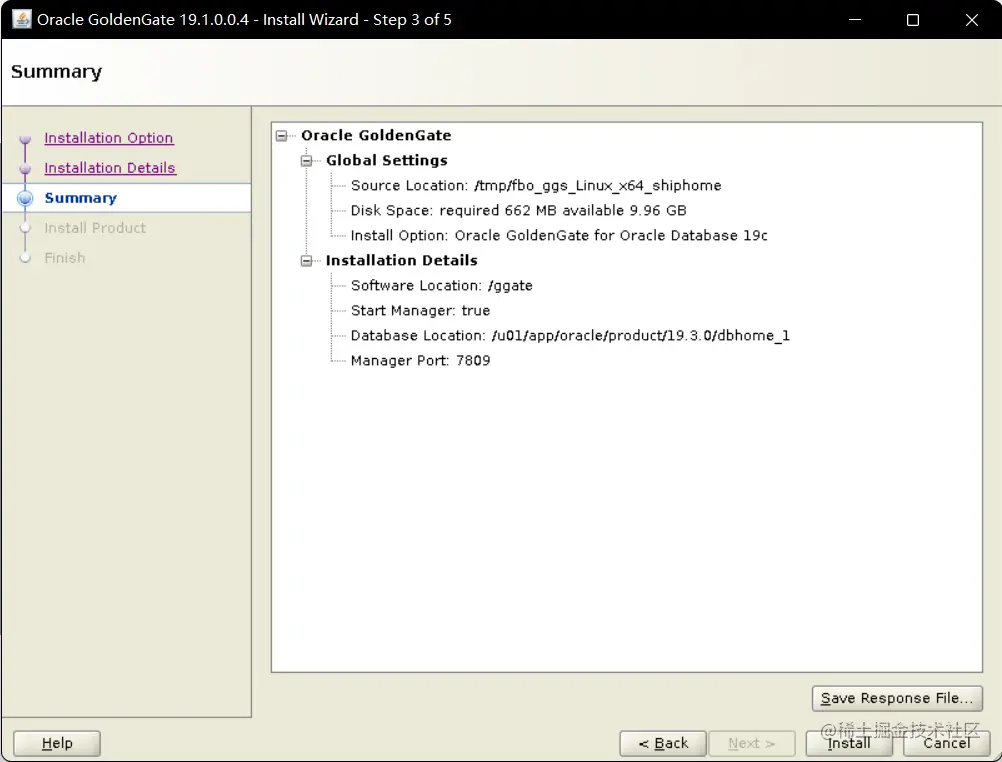This screenshot has height=762, width=1002.
Task: Select the Manager Port 7809 entry
Action: click(x=420, y=360)
